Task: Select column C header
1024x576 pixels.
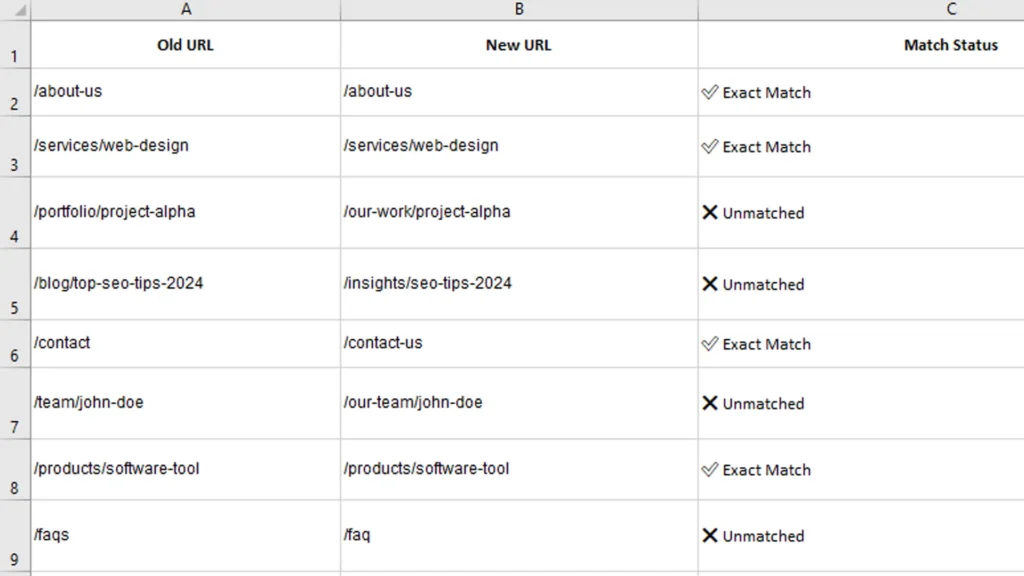Action: point(950,9)
